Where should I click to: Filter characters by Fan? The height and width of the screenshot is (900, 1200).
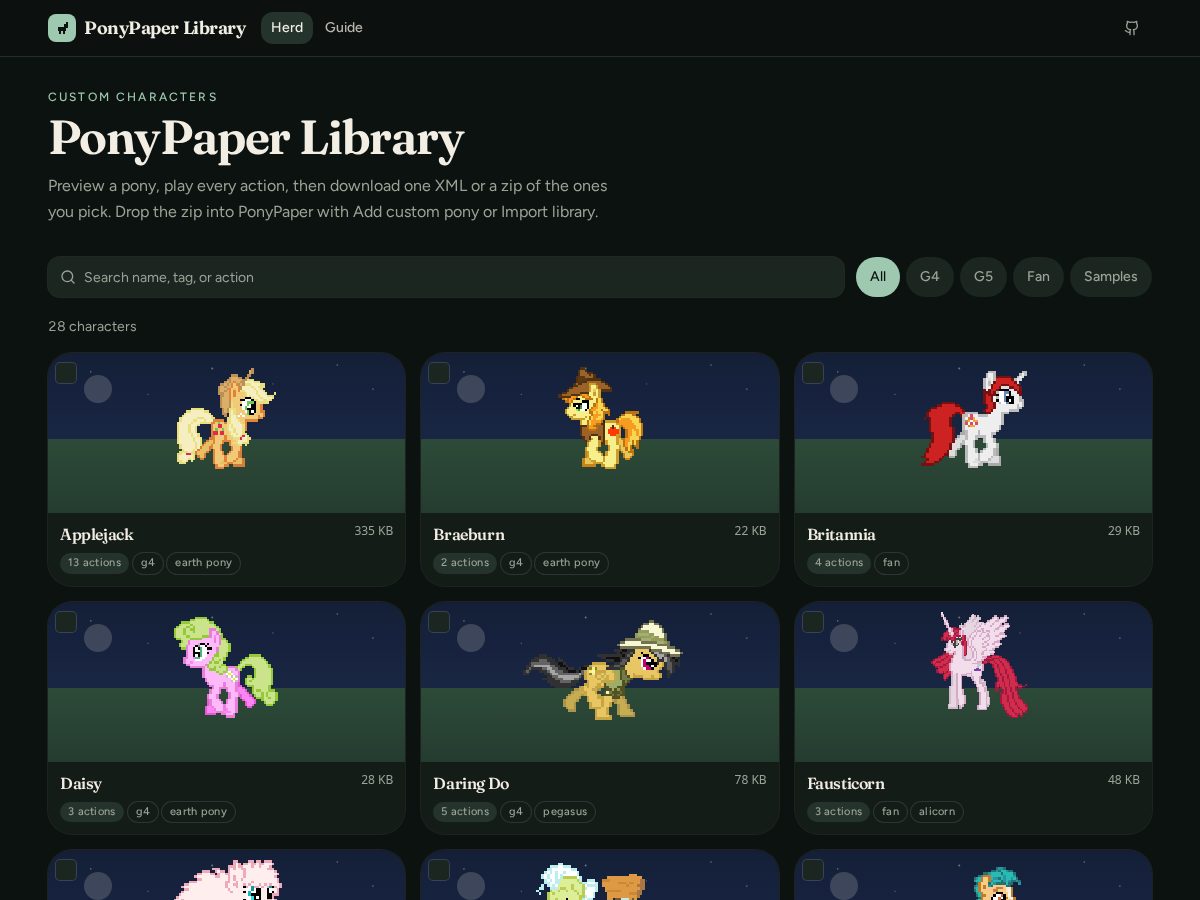[x=1038, y=277]
